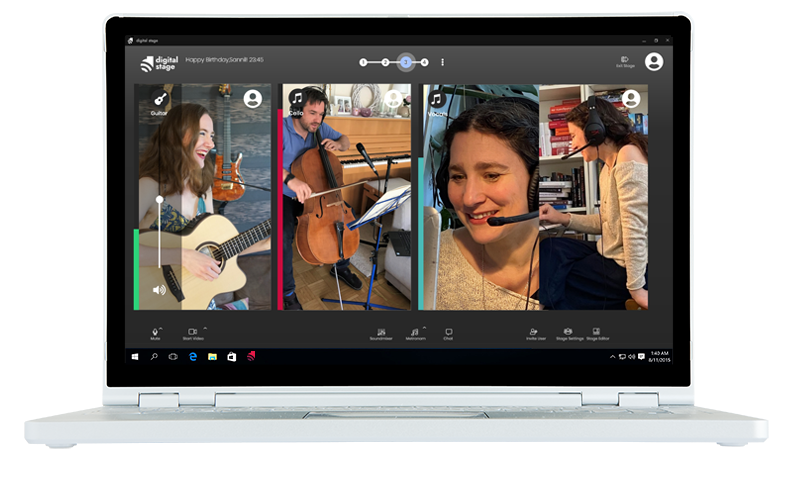Click the digital stage logo
The width and height of the screenshot is (800, 480).
(x=159, y=63)
